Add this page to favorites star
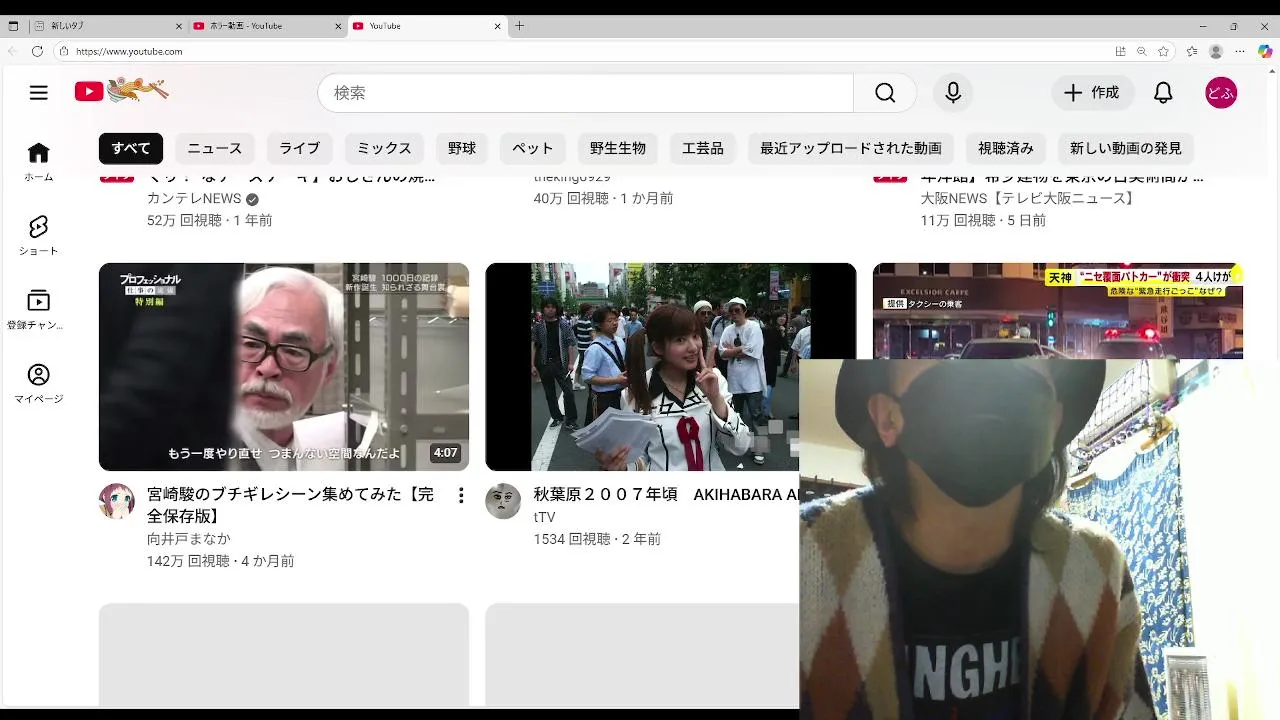Image resolution: width=1280 pixels, height=720 pixels. pyautogui.click(x=1163, y=51)
